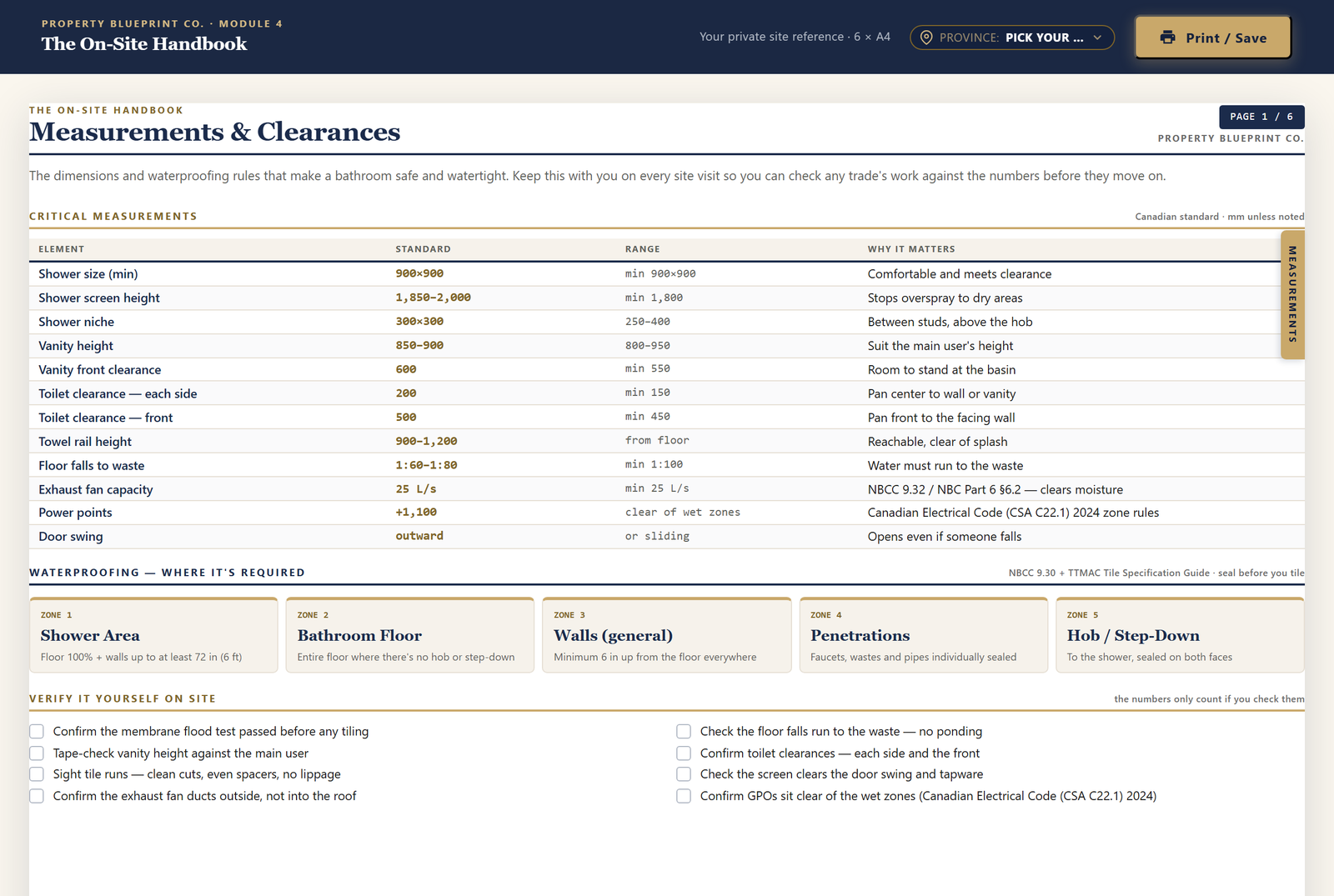Enable Sight tile runs checkbox
Image resolution: width=1334 pixels, height=896 pixels.
pos(37,774)
